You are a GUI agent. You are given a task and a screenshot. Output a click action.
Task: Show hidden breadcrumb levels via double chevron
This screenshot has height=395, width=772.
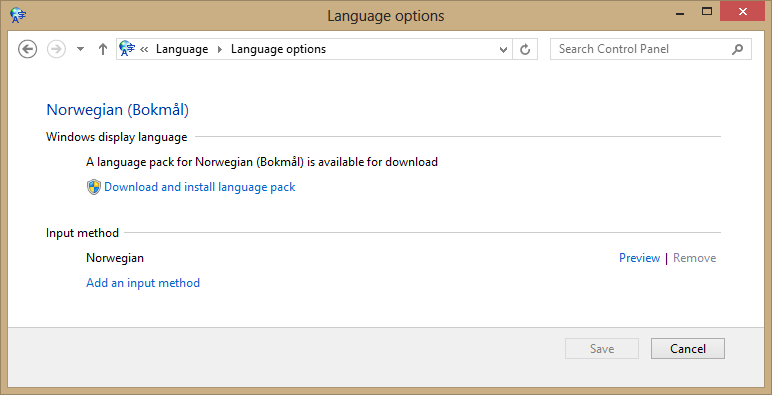pos(144,49)
